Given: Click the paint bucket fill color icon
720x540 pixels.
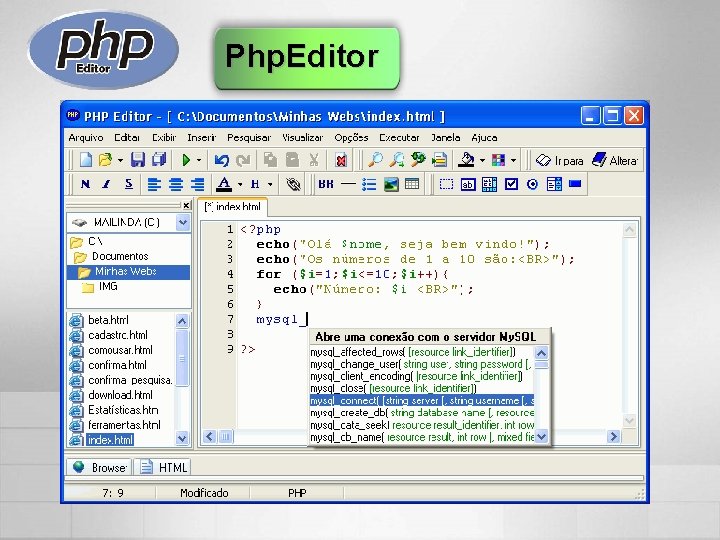Looking at the screenshot, I should pos(467,160).
